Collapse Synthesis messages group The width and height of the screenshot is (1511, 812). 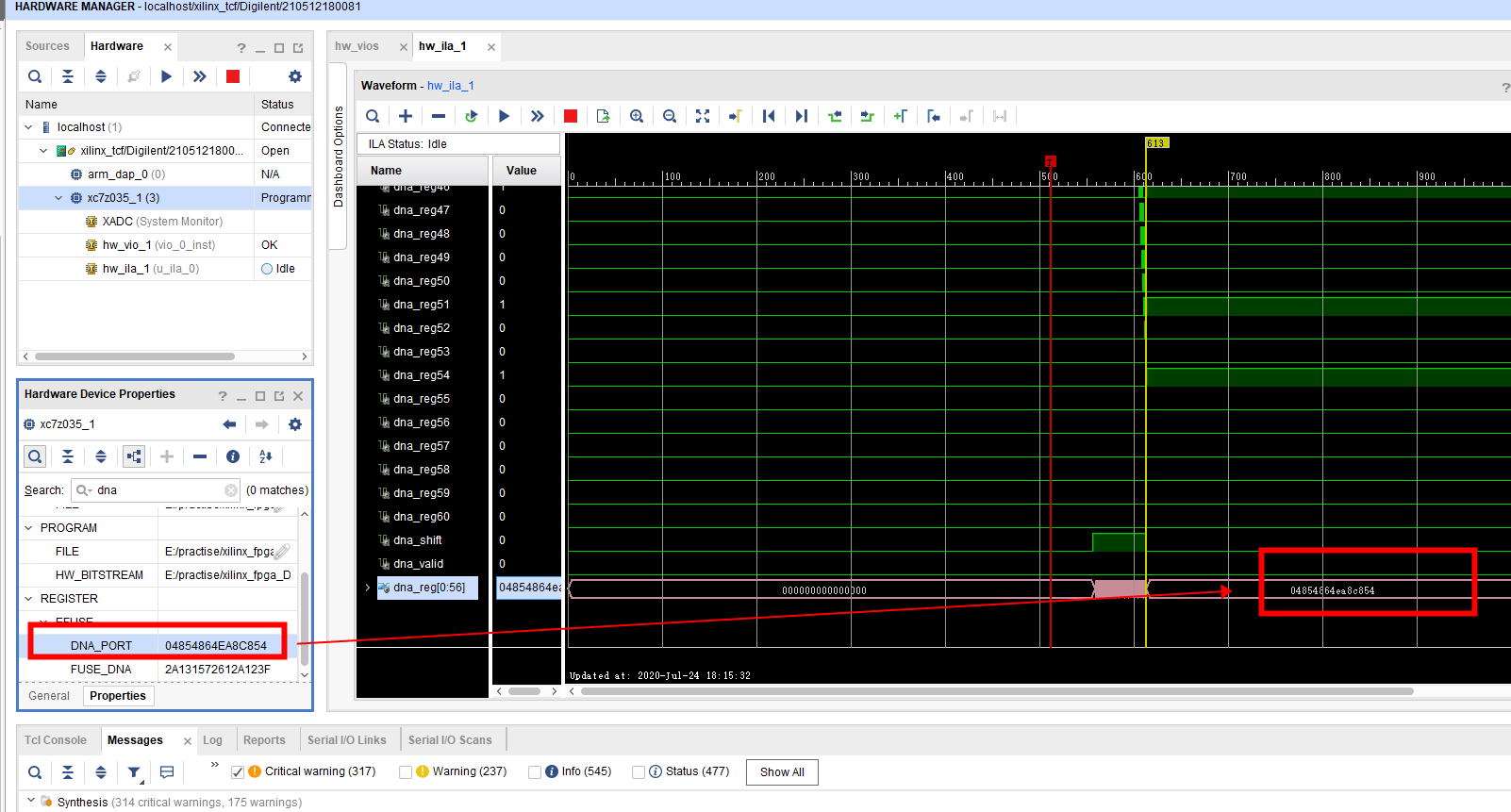click(31, 802)
